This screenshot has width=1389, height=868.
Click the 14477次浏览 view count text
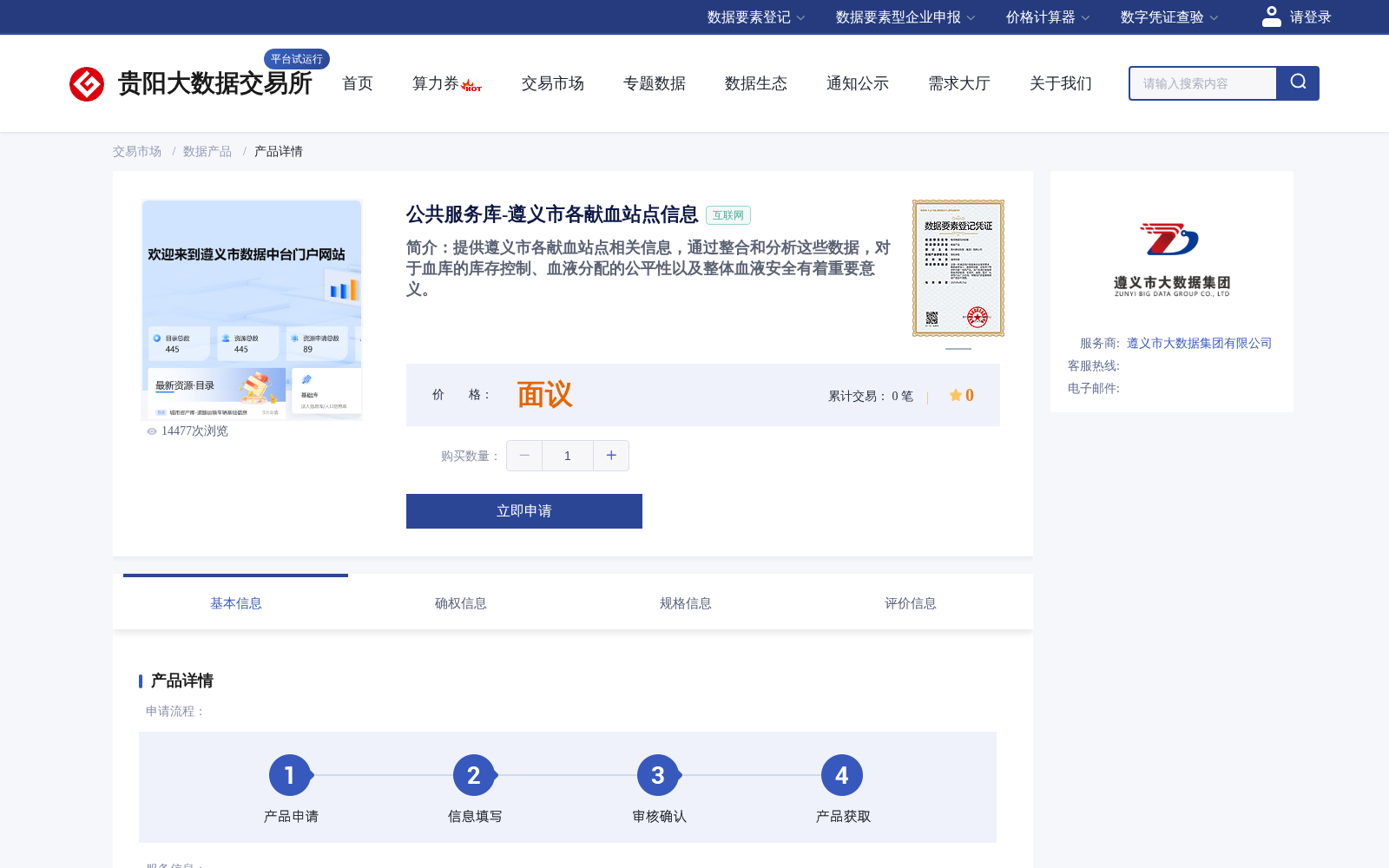click(194, 431)
